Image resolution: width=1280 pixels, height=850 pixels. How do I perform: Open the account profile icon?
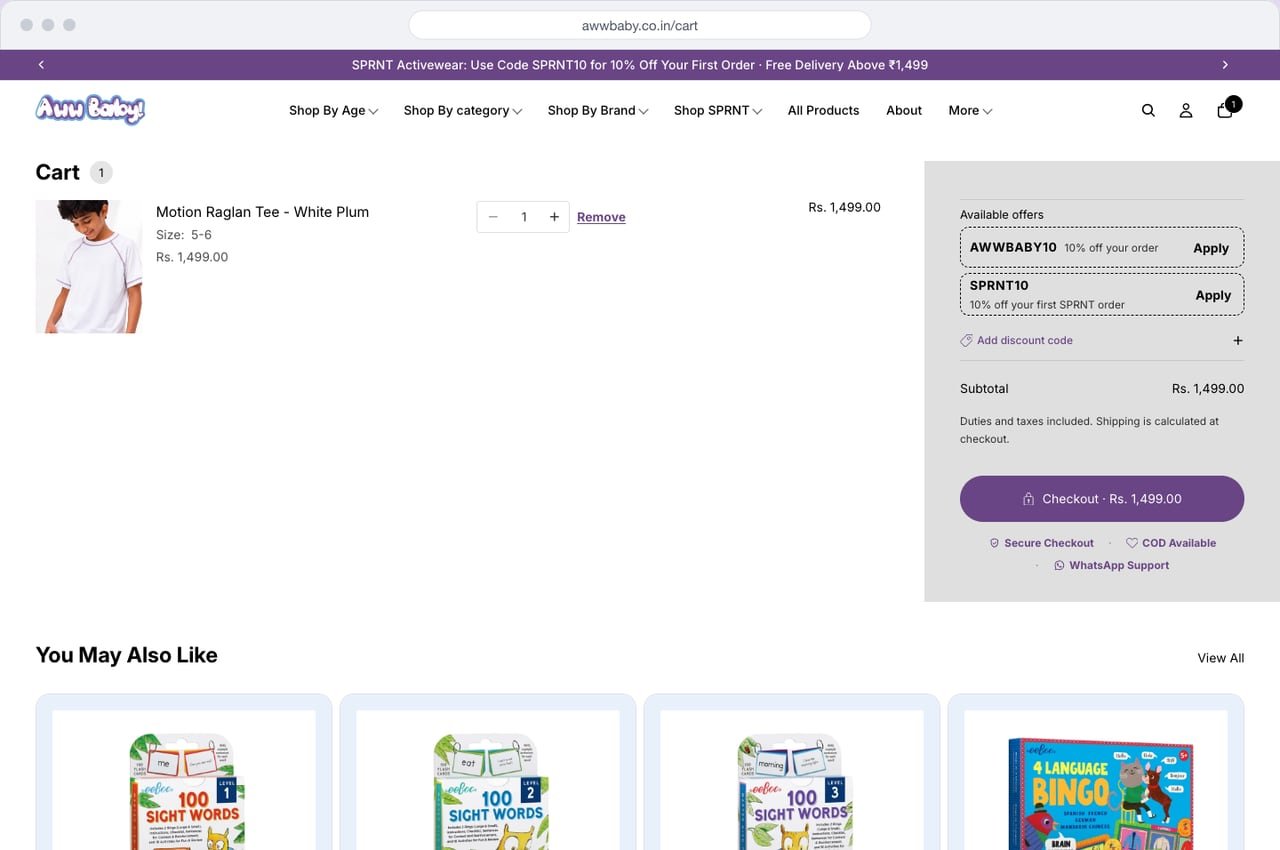coord(1186,111)
